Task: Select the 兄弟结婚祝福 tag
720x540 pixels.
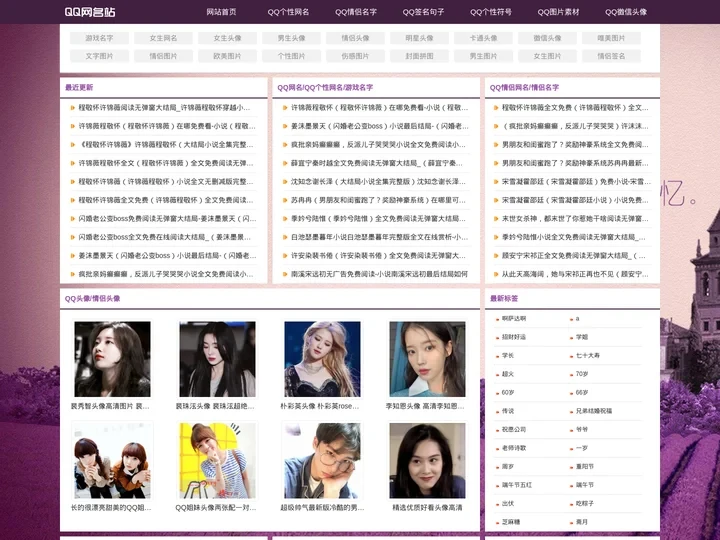Action: point(594,411)
